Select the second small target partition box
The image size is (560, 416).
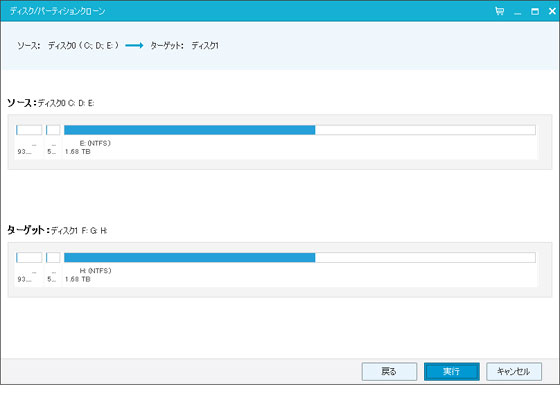[x=53, y=257]
